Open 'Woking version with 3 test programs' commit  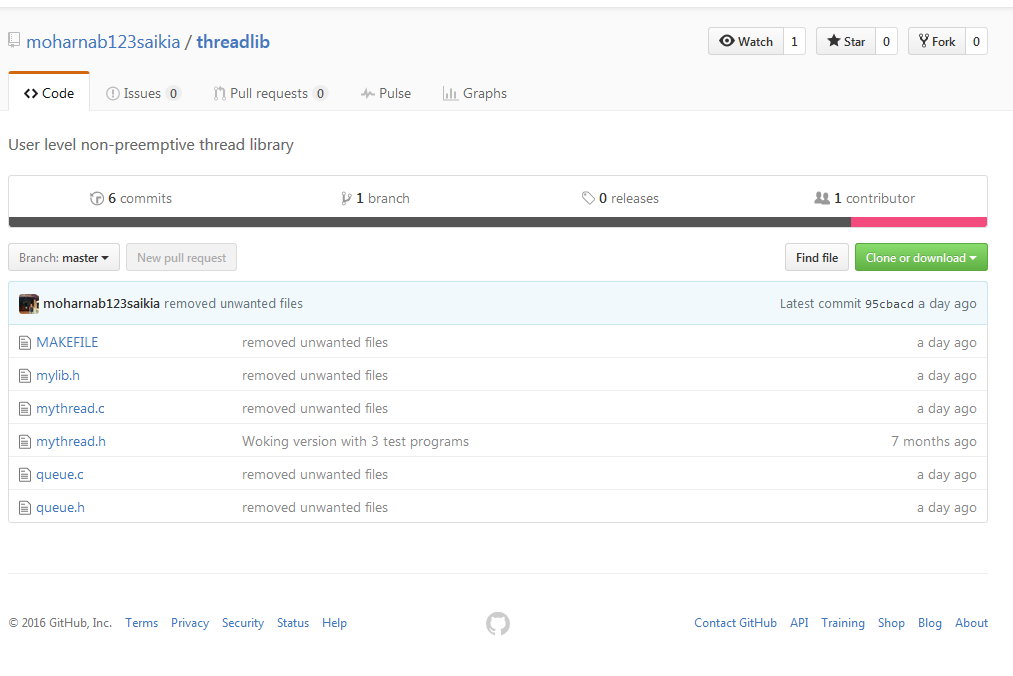coord(355,441)
